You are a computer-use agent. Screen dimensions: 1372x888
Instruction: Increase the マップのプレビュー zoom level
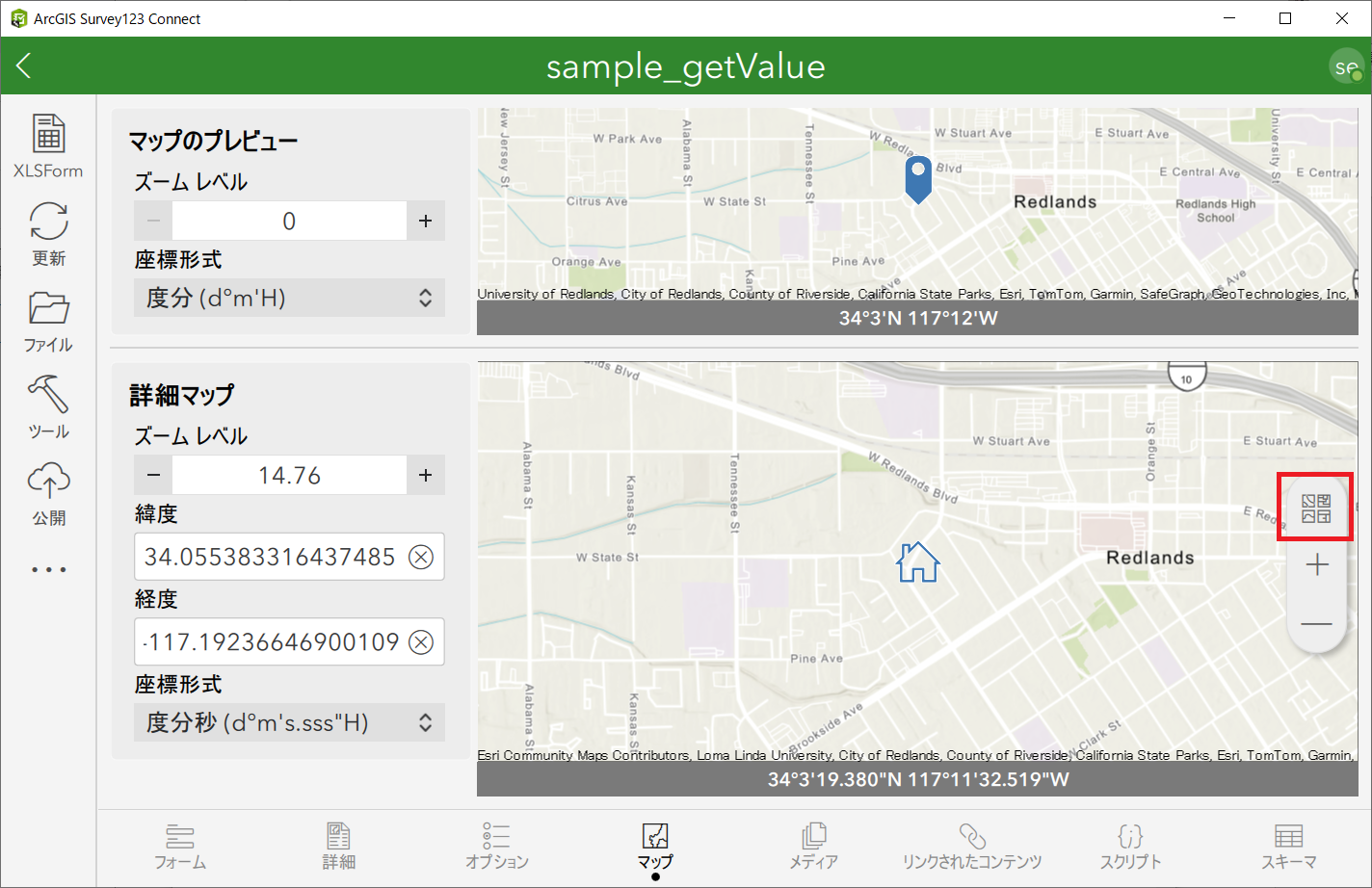click(x=425, y=221)
